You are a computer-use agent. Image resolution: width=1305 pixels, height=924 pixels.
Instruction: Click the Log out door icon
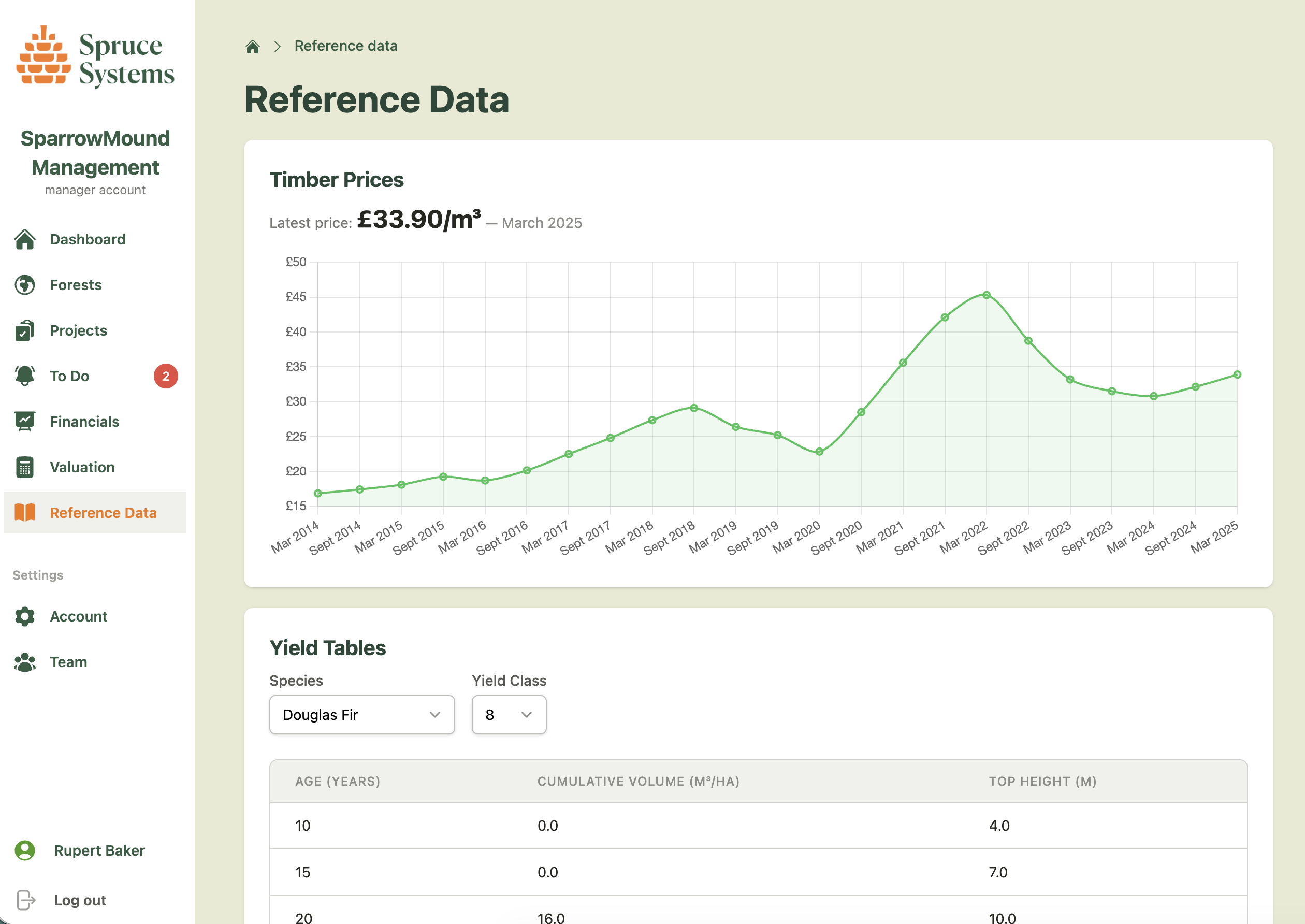pyautogui.click(x=26, y=900)
